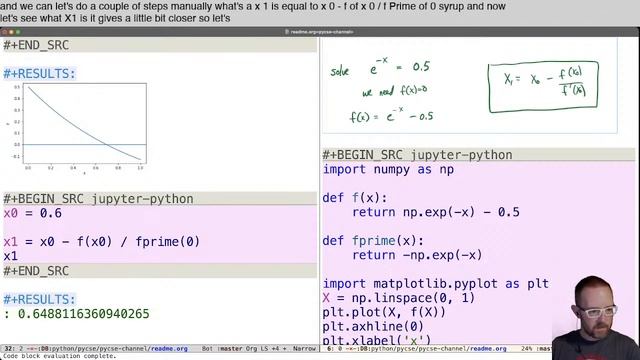Viewport: 640px width, 360px height.
Task: Click the return -np.exp(-x) line
Action: coord(417,255)
